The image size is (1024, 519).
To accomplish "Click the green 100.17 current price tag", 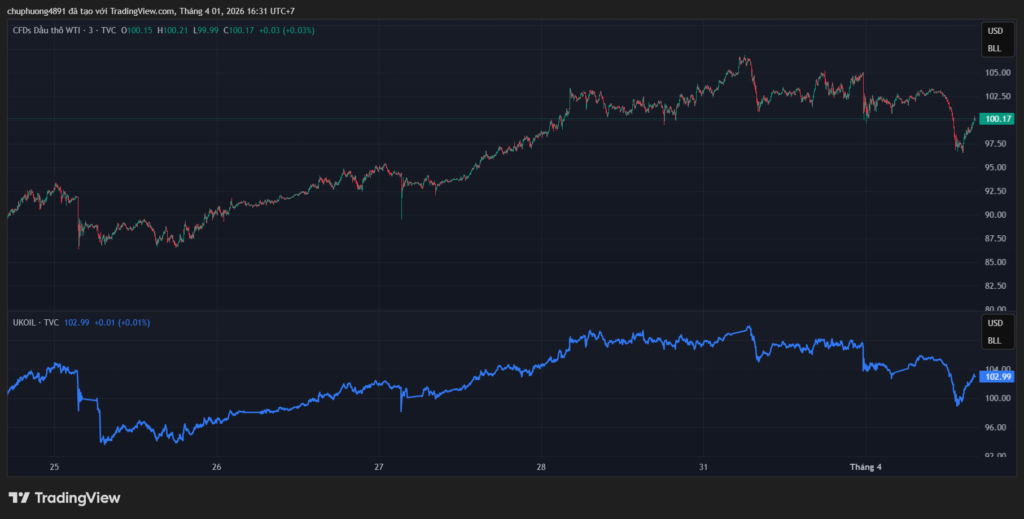I will click(997, 119).
